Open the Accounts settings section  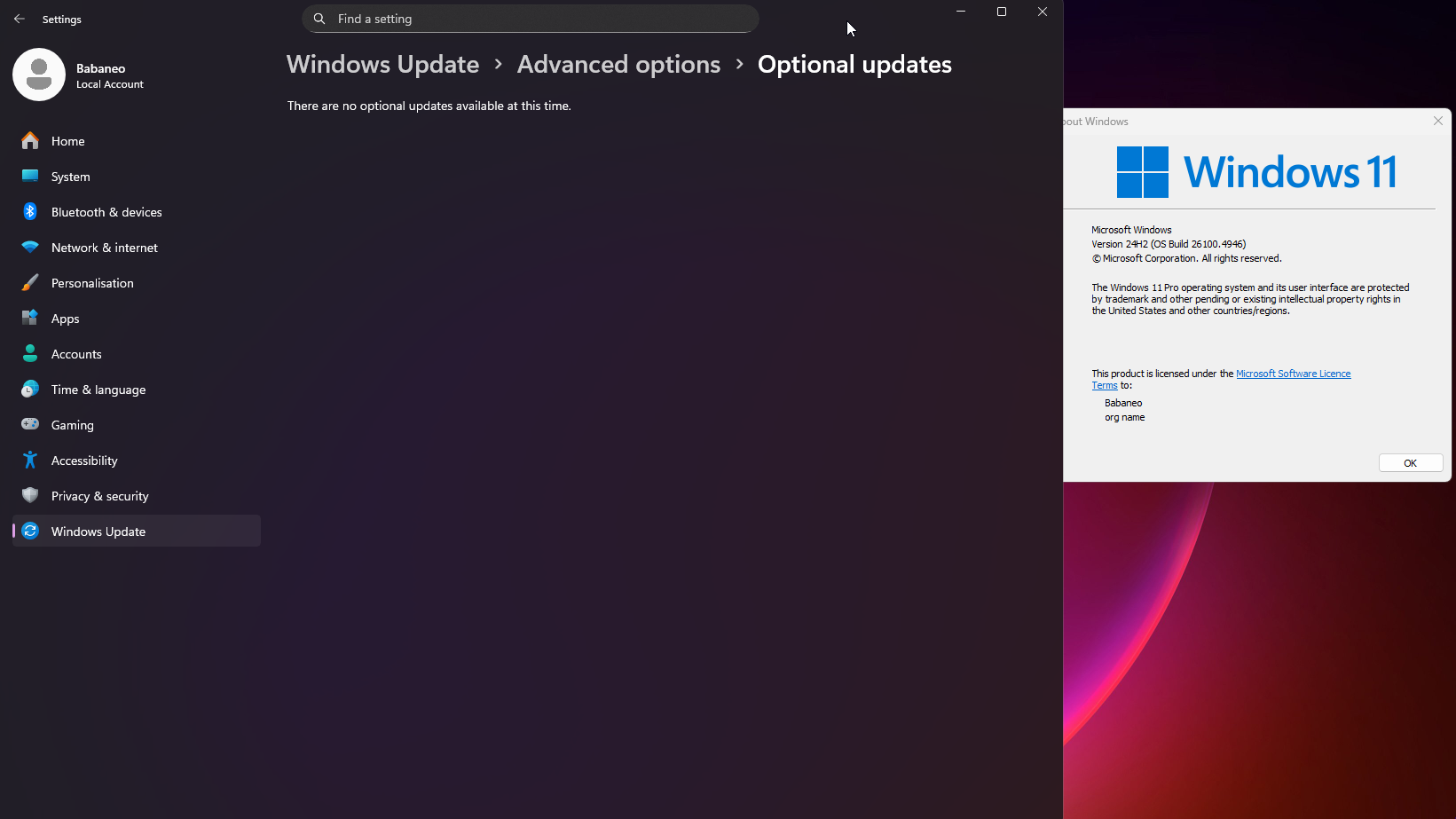[137, 354]
